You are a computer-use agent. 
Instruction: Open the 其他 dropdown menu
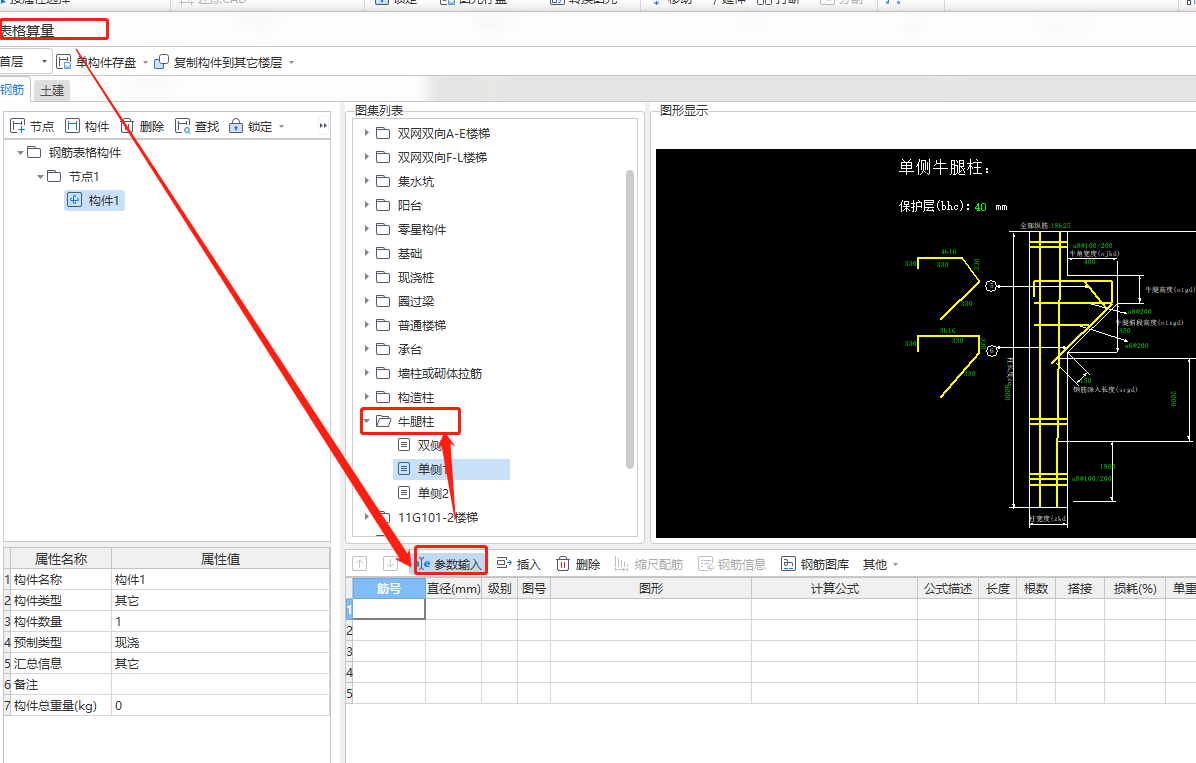(x=880, y=564)
